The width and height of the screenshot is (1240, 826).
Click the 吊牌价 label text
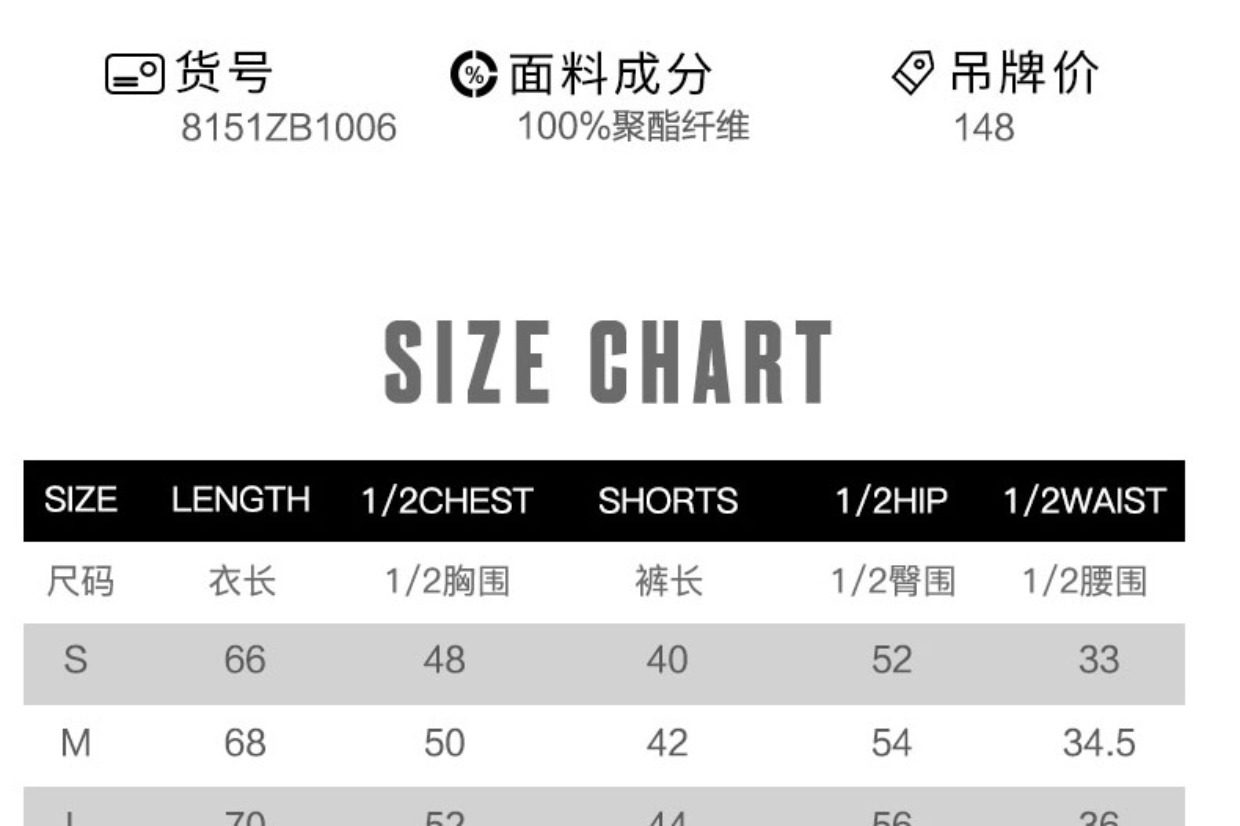click(x=1023, y=74)
